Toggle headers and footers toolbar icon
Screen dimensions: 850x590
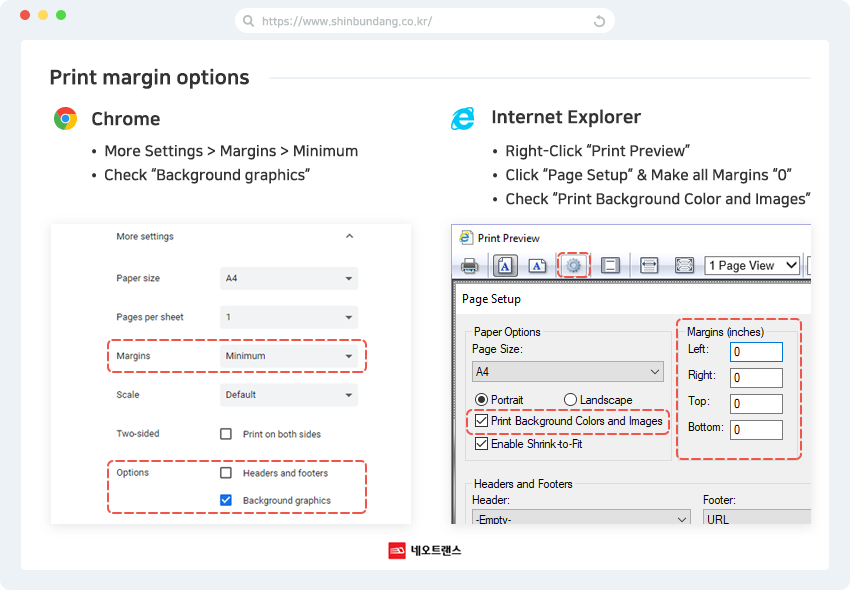click(610, 266)
